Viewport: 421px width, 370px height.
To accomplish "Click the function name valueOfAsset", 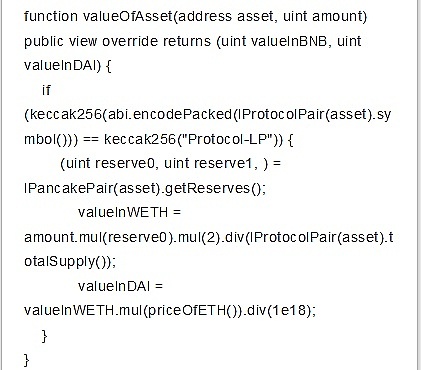I will (128, 16).
